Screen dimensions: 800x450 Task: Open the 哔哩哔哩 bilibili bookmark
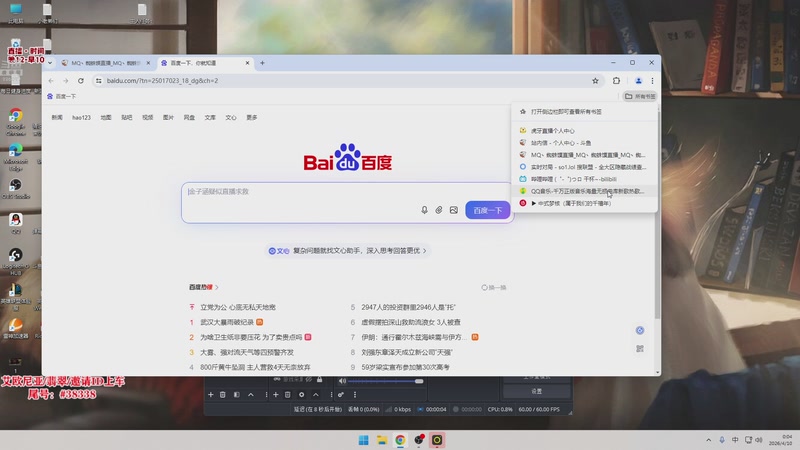pyautogui.click(x=585, y=179)
